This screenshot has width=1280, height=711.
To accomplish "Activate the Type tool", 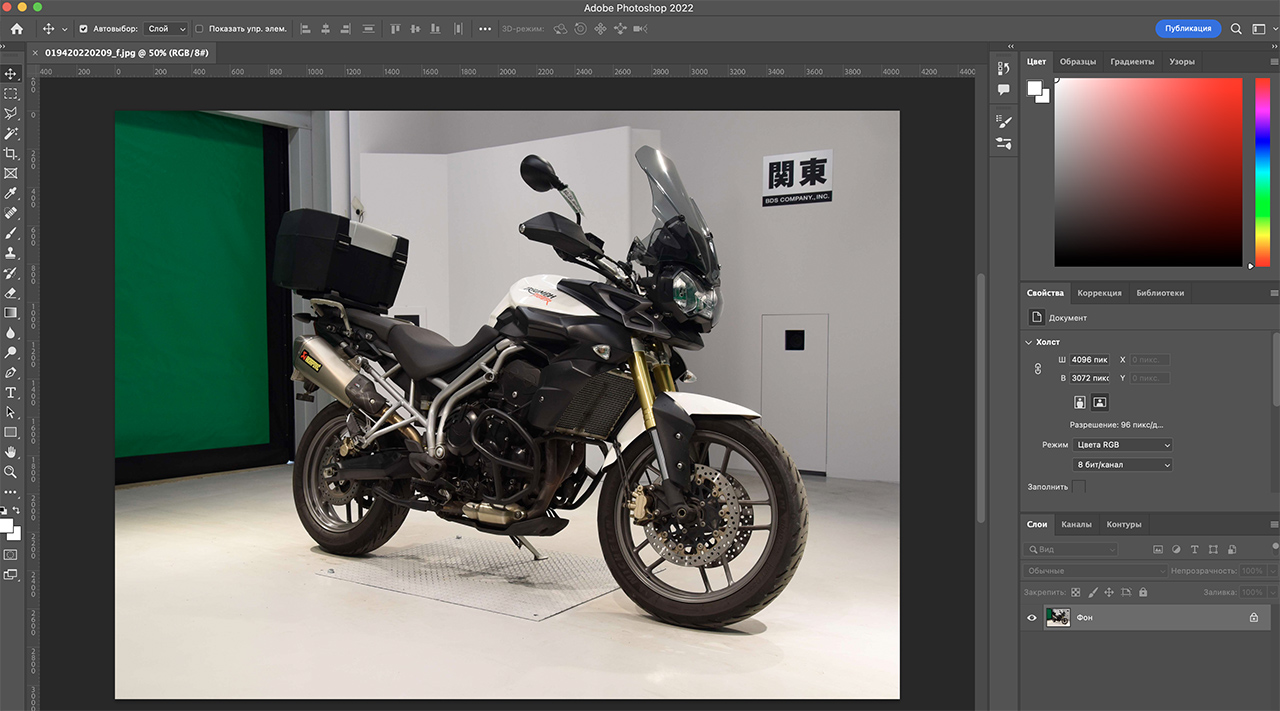I will 11,392.
